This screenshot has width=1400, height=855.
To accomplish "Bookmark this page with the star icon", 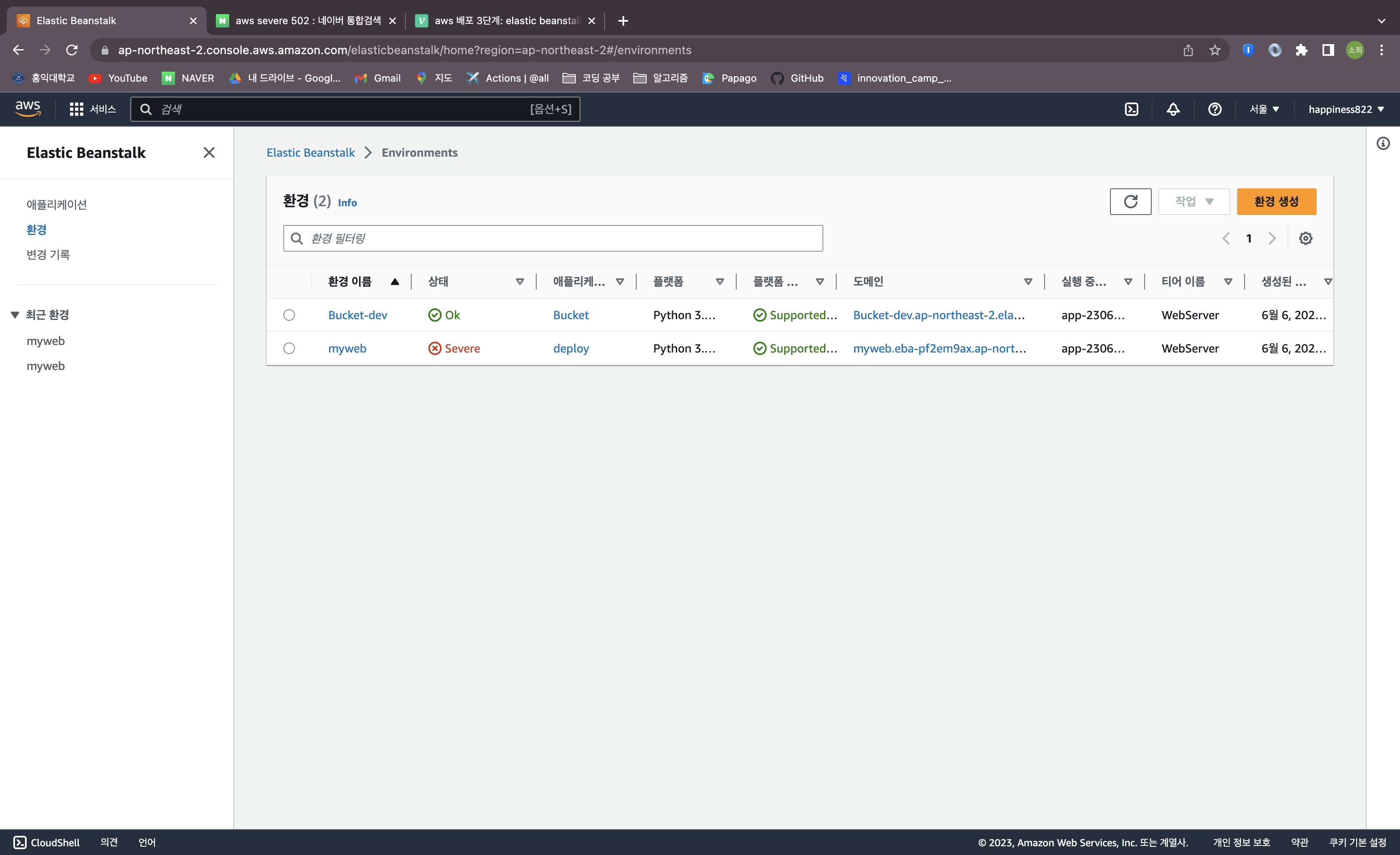I will click(1215, 50).
